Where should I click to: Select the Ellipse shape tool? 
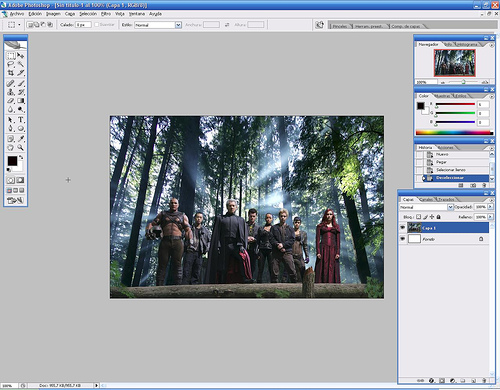[21, 128]
